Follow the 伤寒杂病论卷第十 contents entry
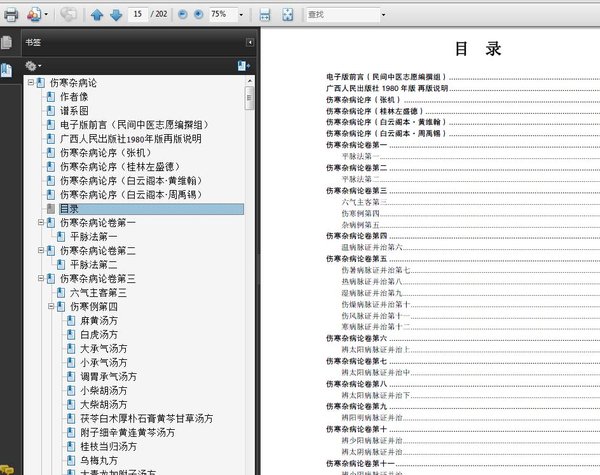 point(357,429)
